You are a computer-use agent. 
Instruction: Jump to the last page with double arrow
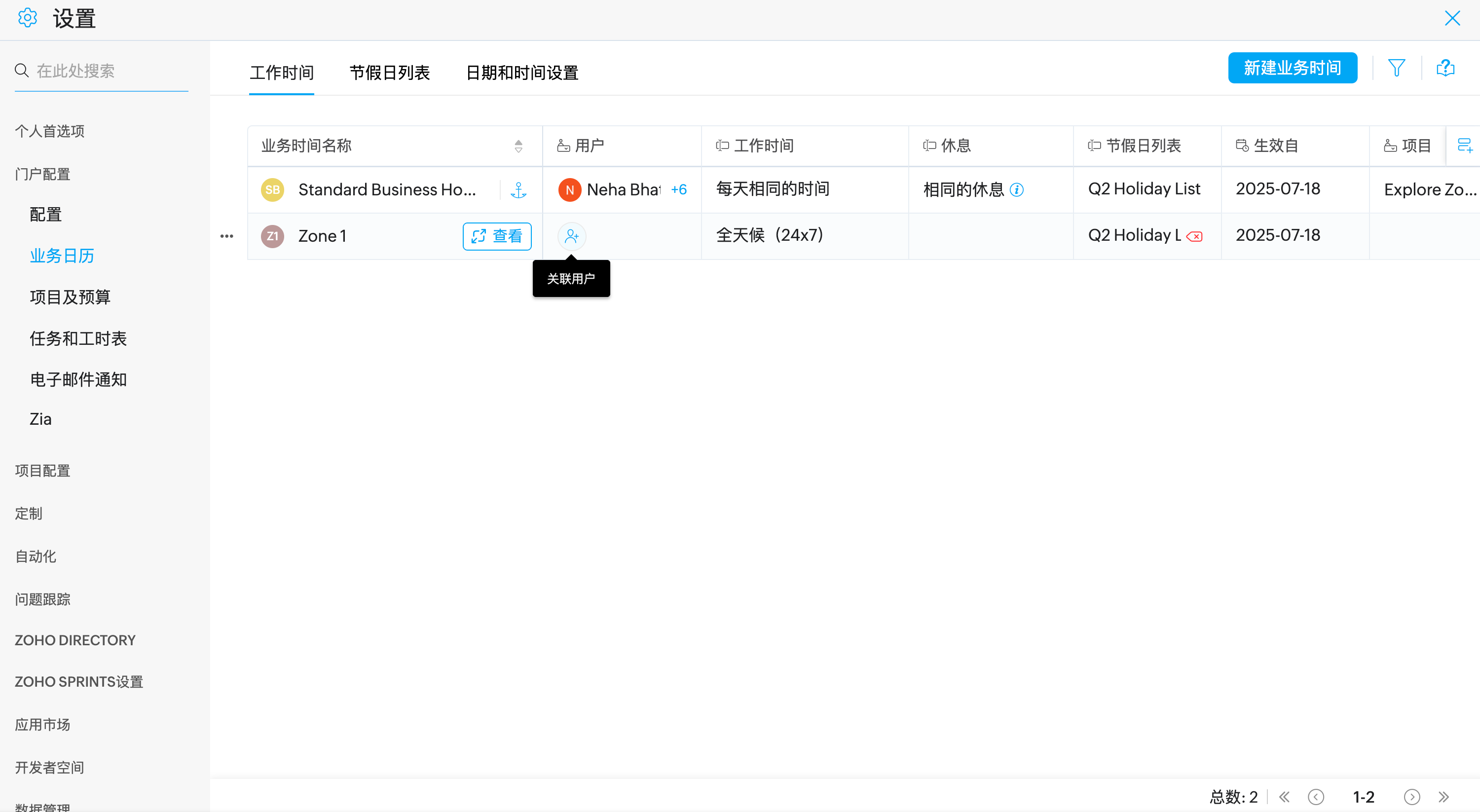(1444, 797)
